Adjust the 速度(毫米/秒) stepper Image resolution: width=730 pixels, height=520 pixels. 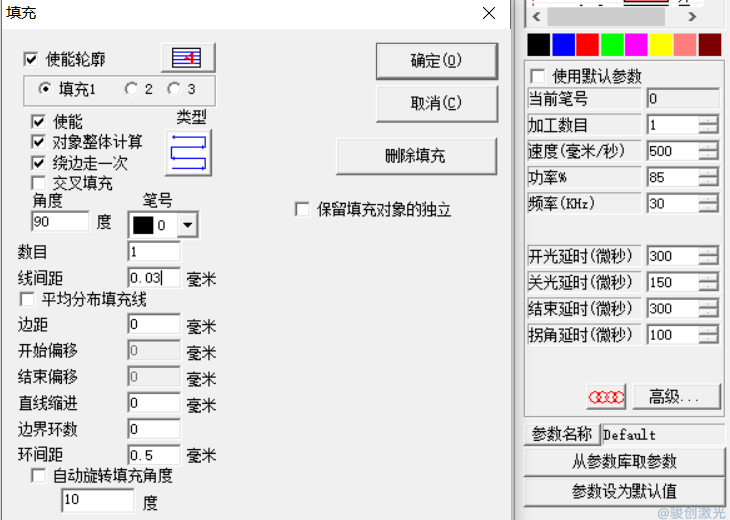point(709,151)
